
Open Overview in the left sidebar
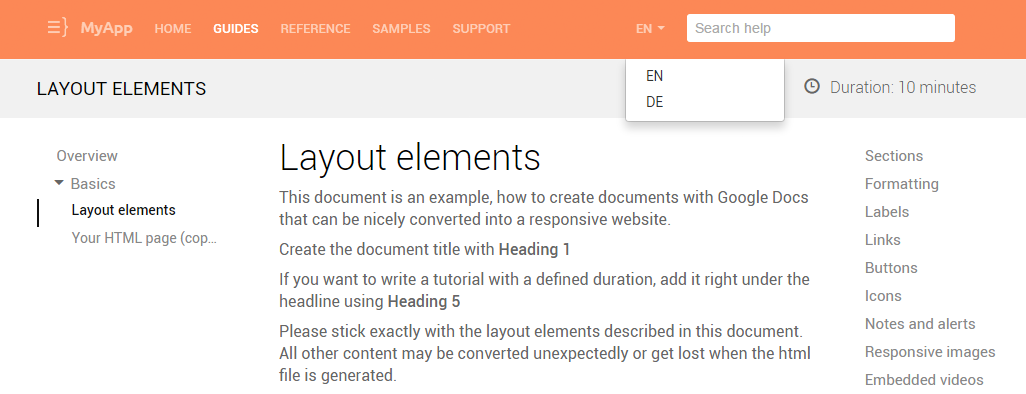[87, 156]
